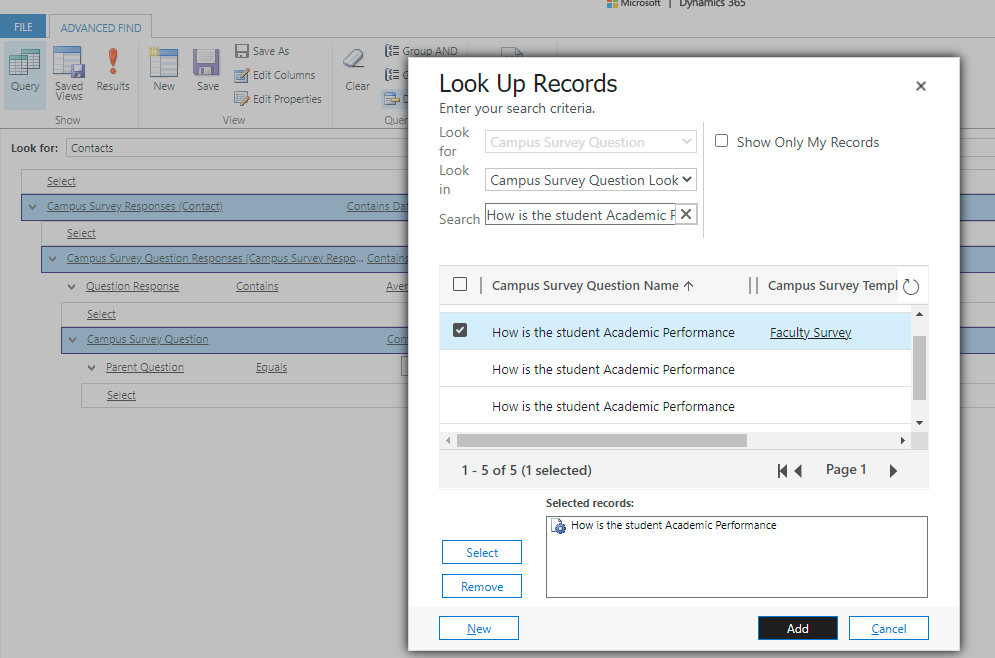Collapse the Question Response row chevron
Screen dimensions: 995x658
(72, 287)
